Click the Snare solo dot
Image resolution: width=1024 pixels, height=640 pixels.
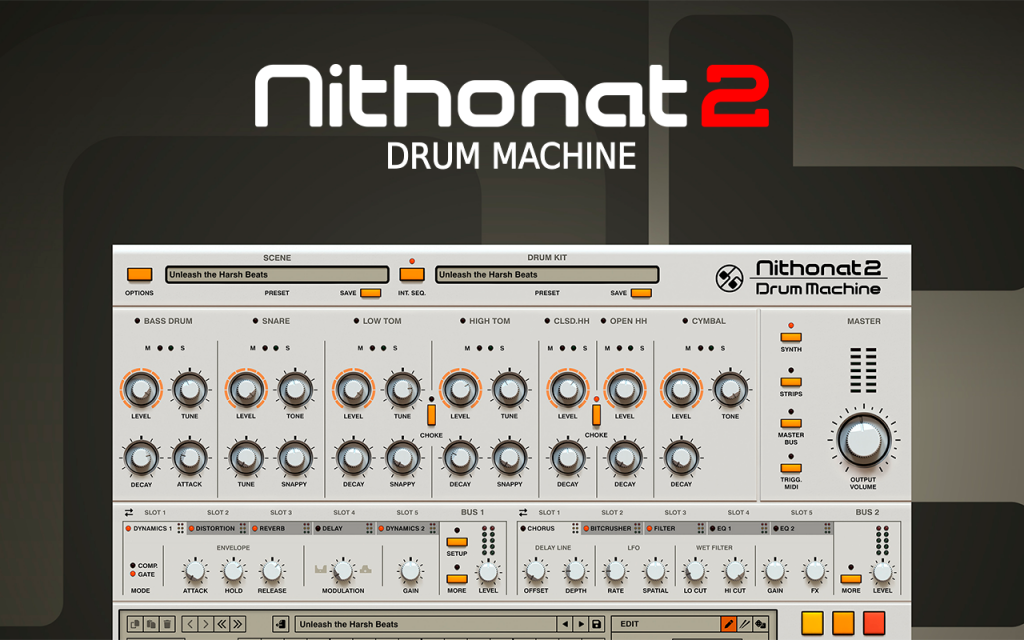[x=276, y=348]
